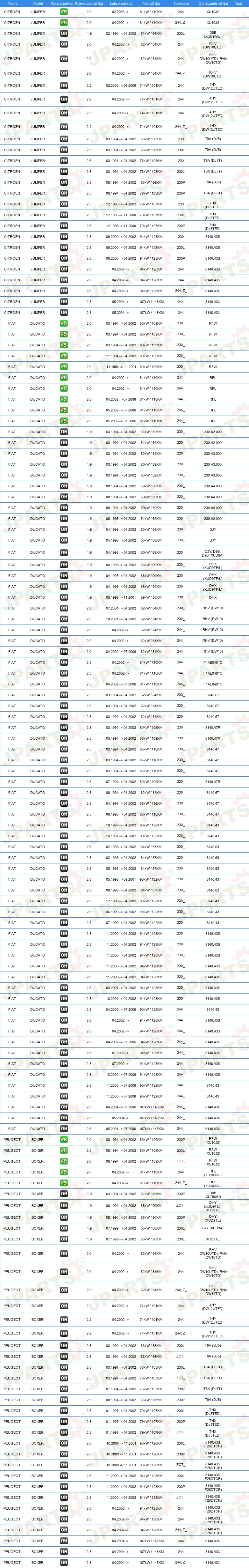Click ON icon in Peugeot 10.2000 -> 11.2001 230P row

pos(64,1454)
